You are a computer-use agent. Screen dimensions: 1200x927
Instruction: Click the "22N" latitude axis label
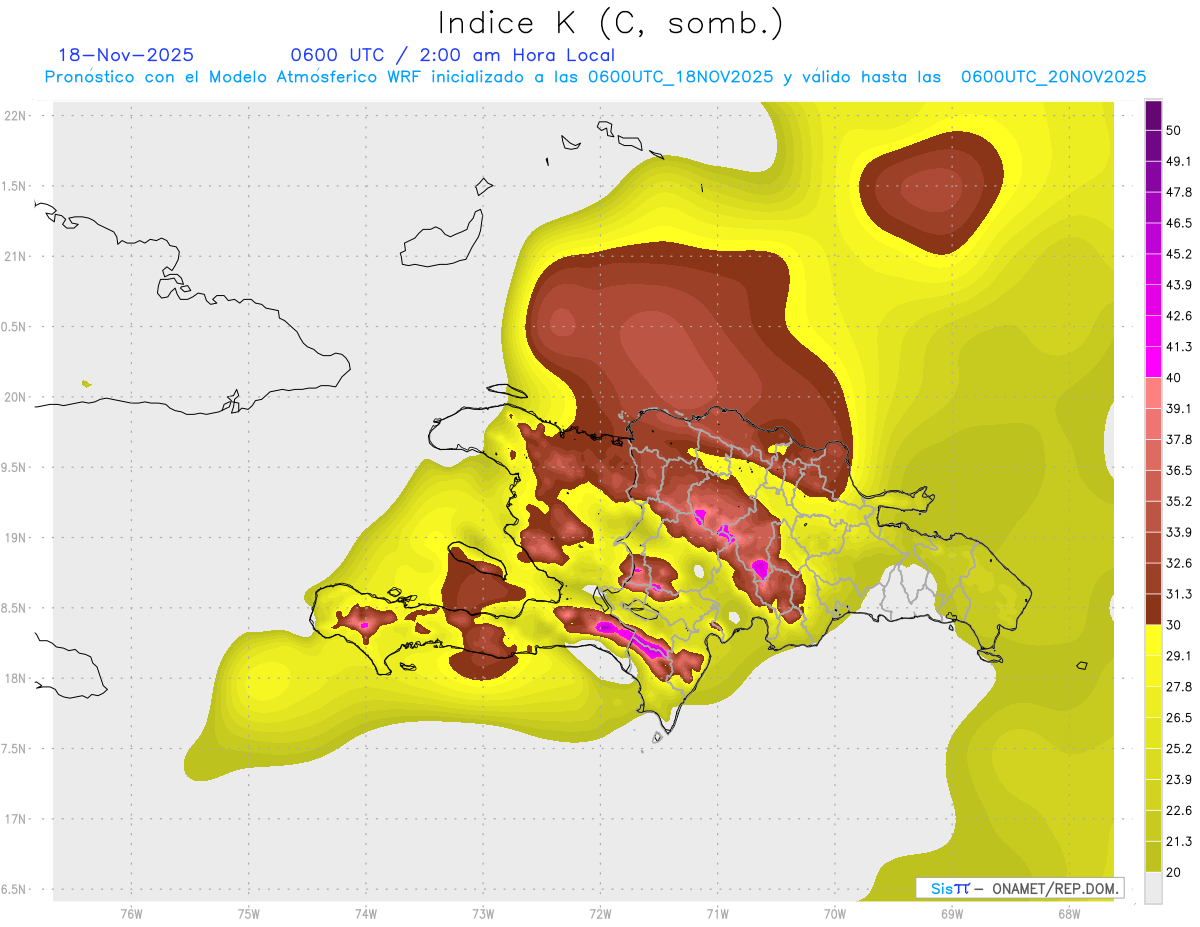tap(15, 115)
